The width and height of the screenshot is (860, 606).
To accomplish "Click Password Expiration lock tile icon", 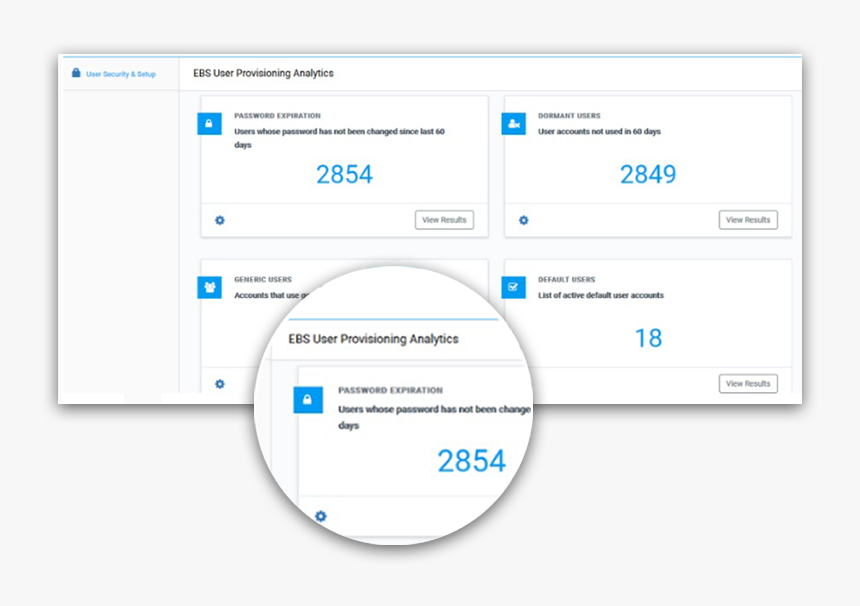I will (209, 124).
